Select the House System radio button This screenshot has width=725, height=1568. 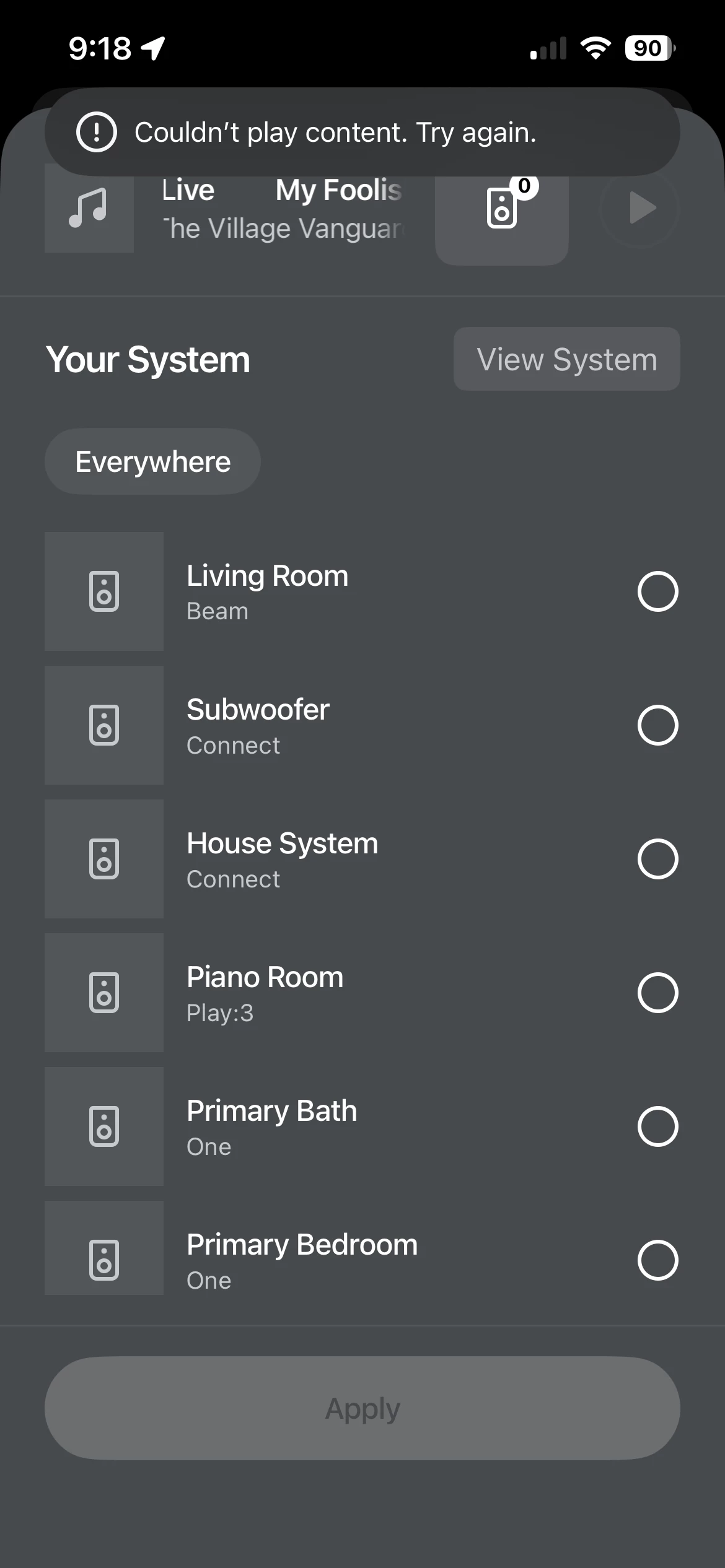657,859
